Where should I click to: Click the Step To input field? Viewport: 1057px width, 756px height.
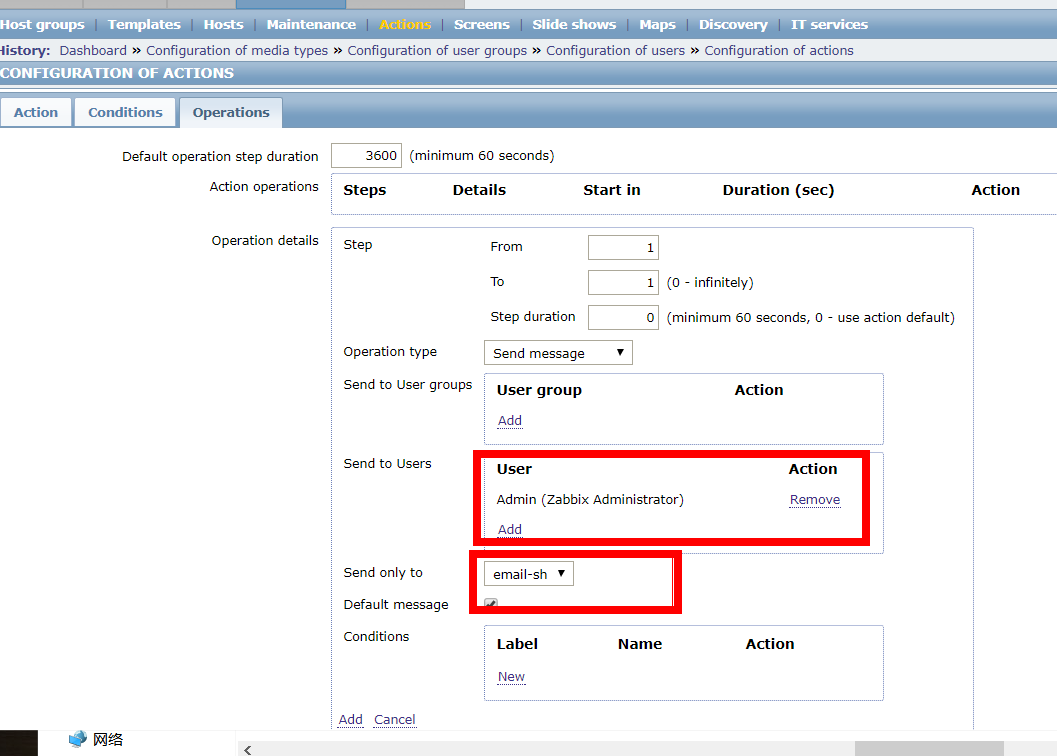click(623, 283)
